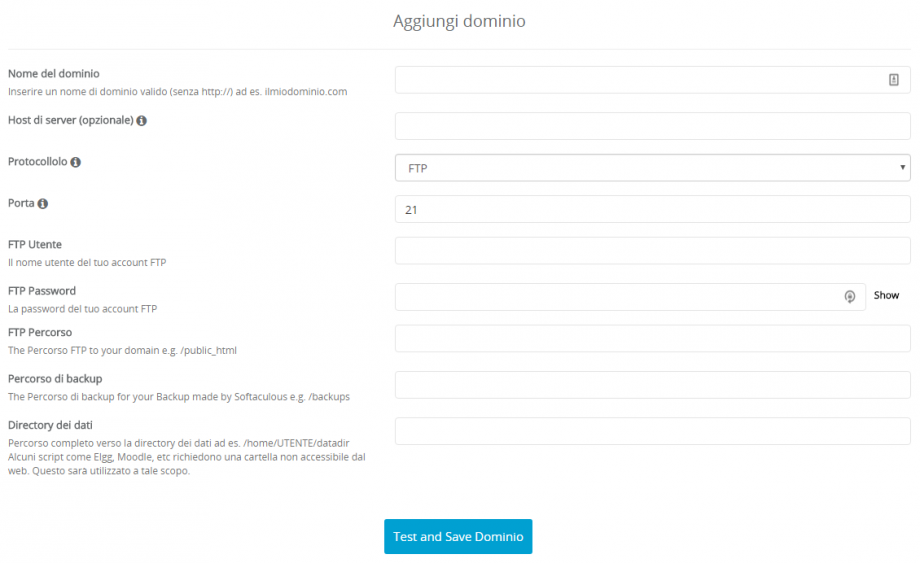The height and width of the screenshot is (563, 920).
Task: Click the 'Directory dei dati' label
Action: [50, 425]
